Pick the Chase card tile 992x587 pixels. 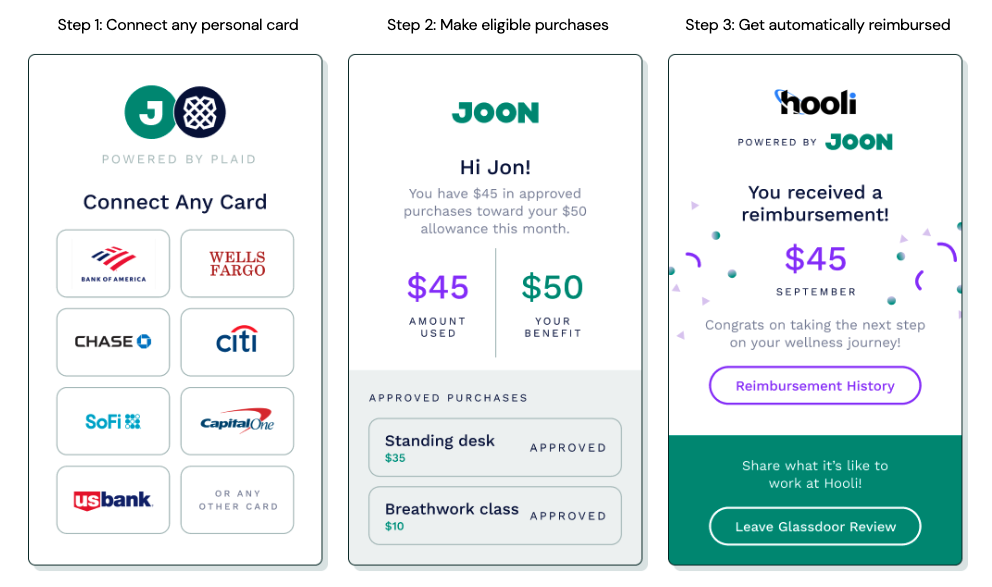point(113,342)
